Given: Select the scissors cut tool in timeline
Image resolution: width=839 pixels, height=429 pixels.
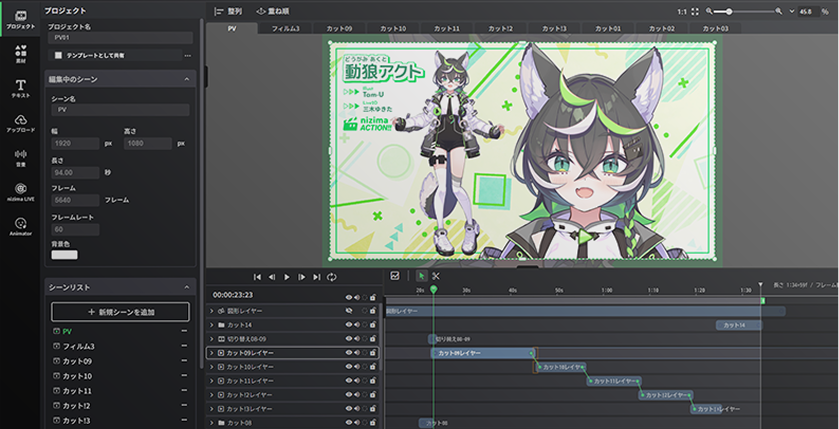Looking at the screenshot, I should [436, 276].
